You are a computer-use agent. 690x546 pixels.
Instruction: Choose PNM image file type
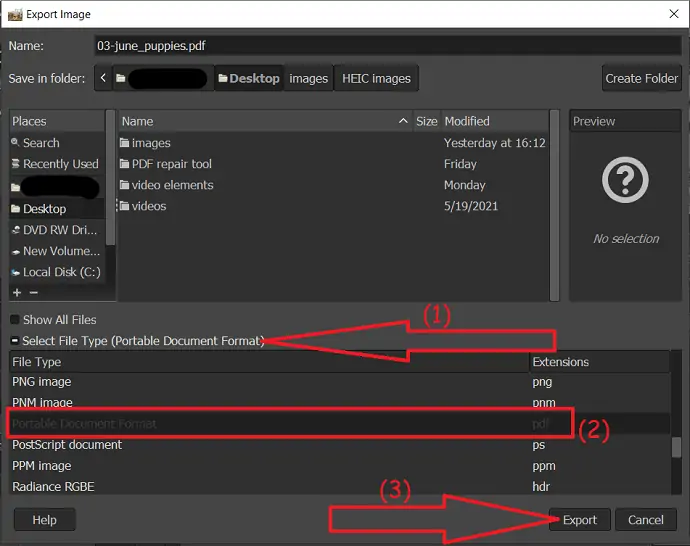(340, 402)
